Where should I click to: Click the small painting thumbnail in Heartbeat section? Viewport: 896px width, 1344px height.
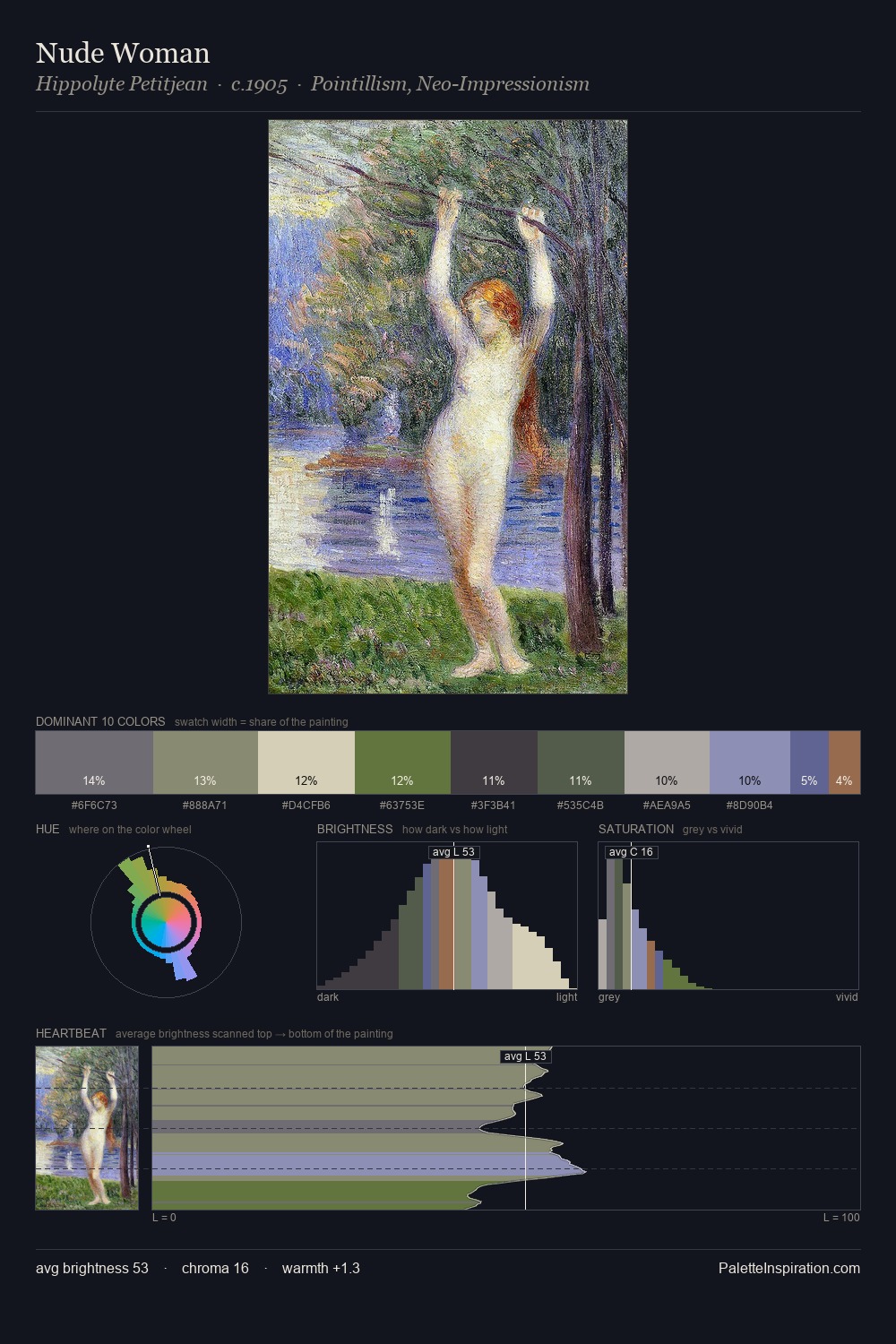[87, 1128]
